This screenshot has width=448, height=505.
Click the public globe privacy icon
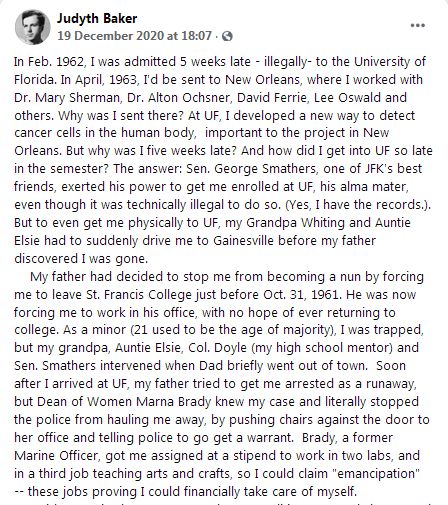pos(227,36)
